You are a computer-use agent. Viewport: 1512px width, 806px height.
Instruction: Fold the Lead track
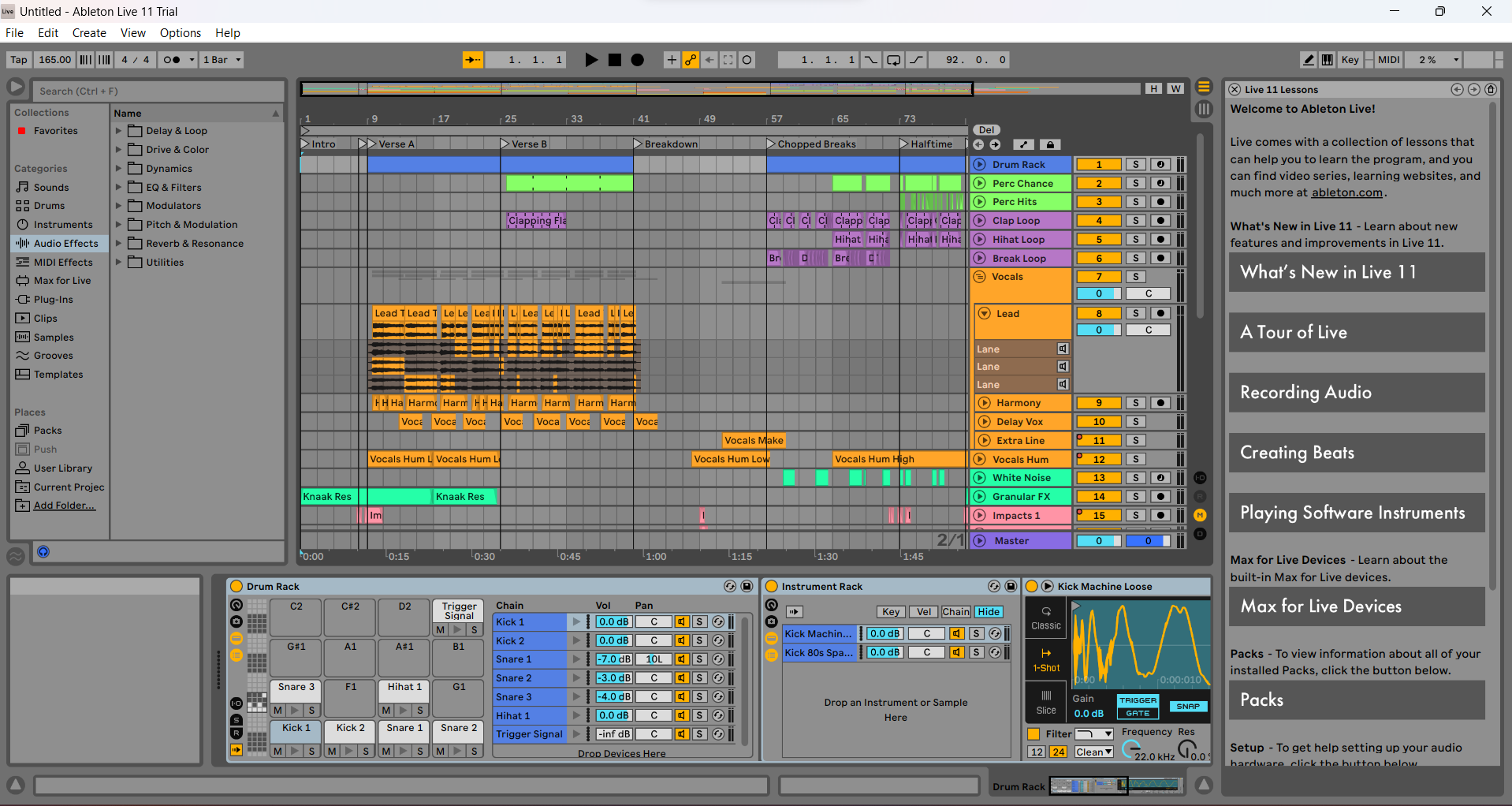point(985,314)
